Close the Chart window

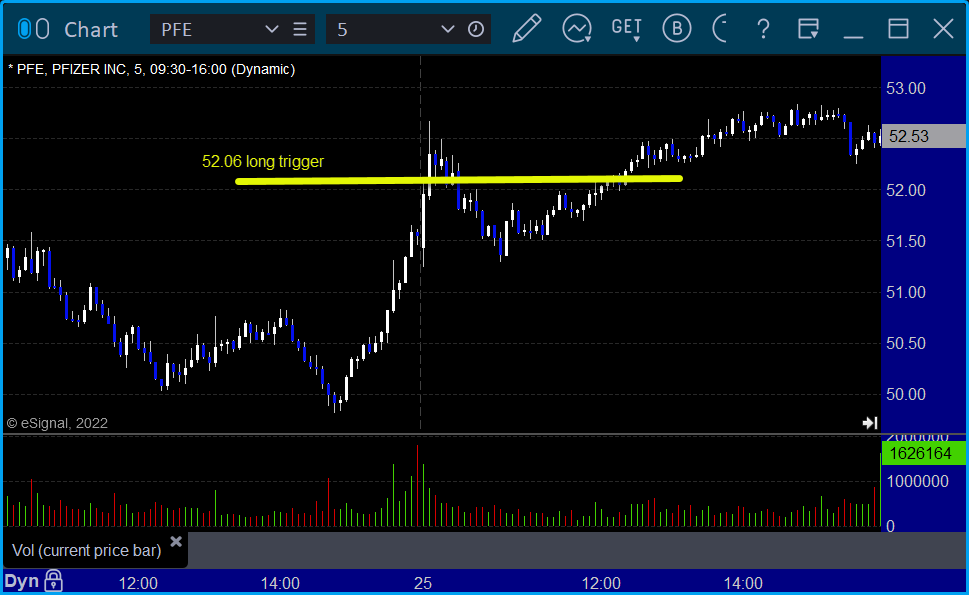click(943, 29)
